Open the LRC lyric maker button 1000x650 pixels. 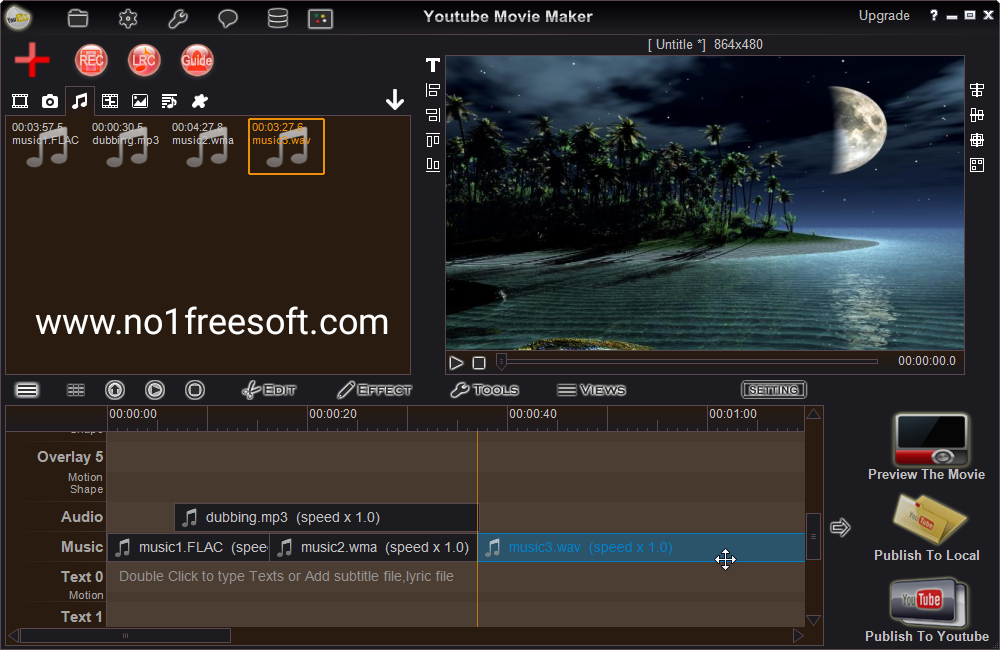click(143, 61)
